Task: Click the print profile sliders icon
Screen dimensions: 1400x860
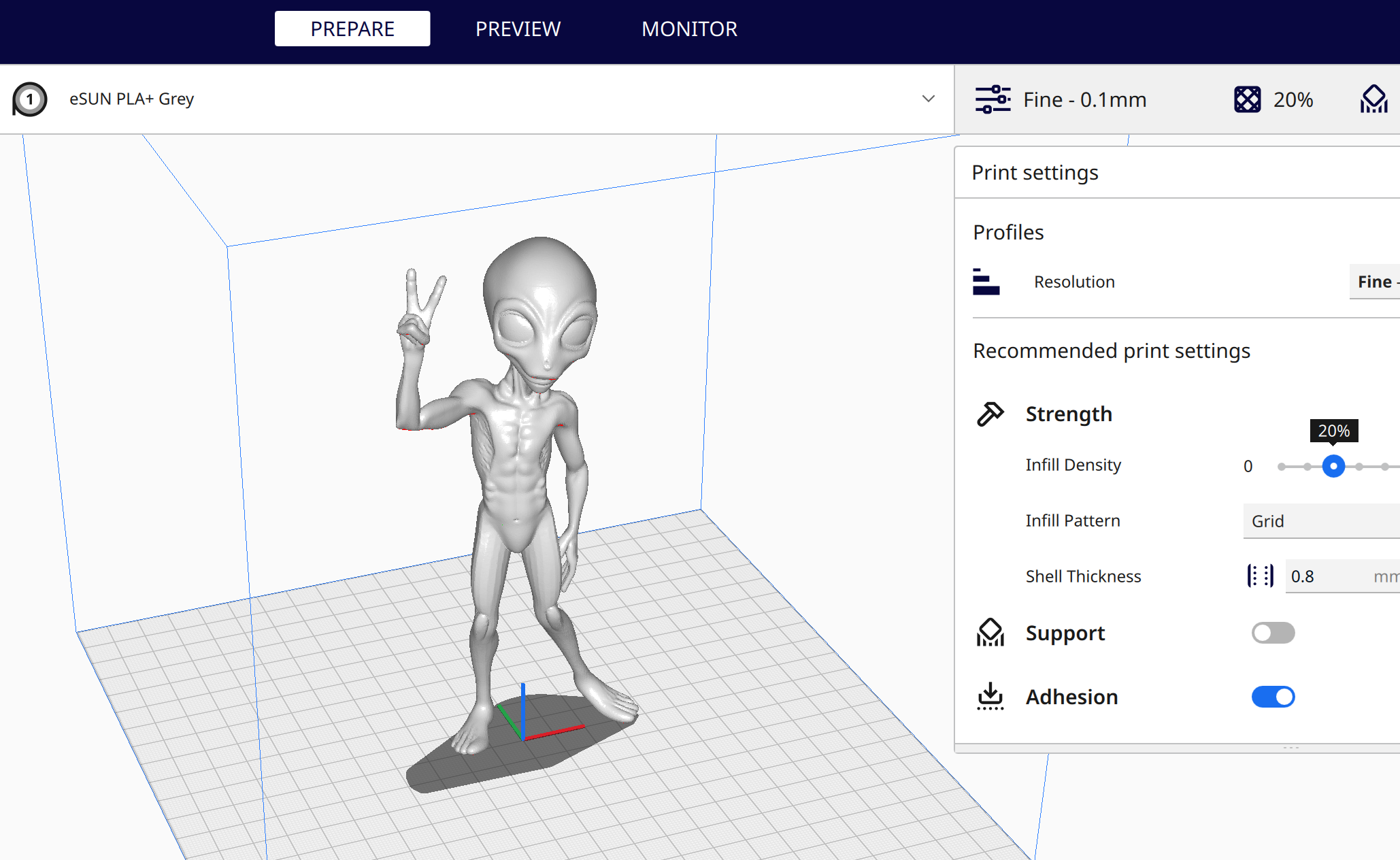Action: click(993, 99)
